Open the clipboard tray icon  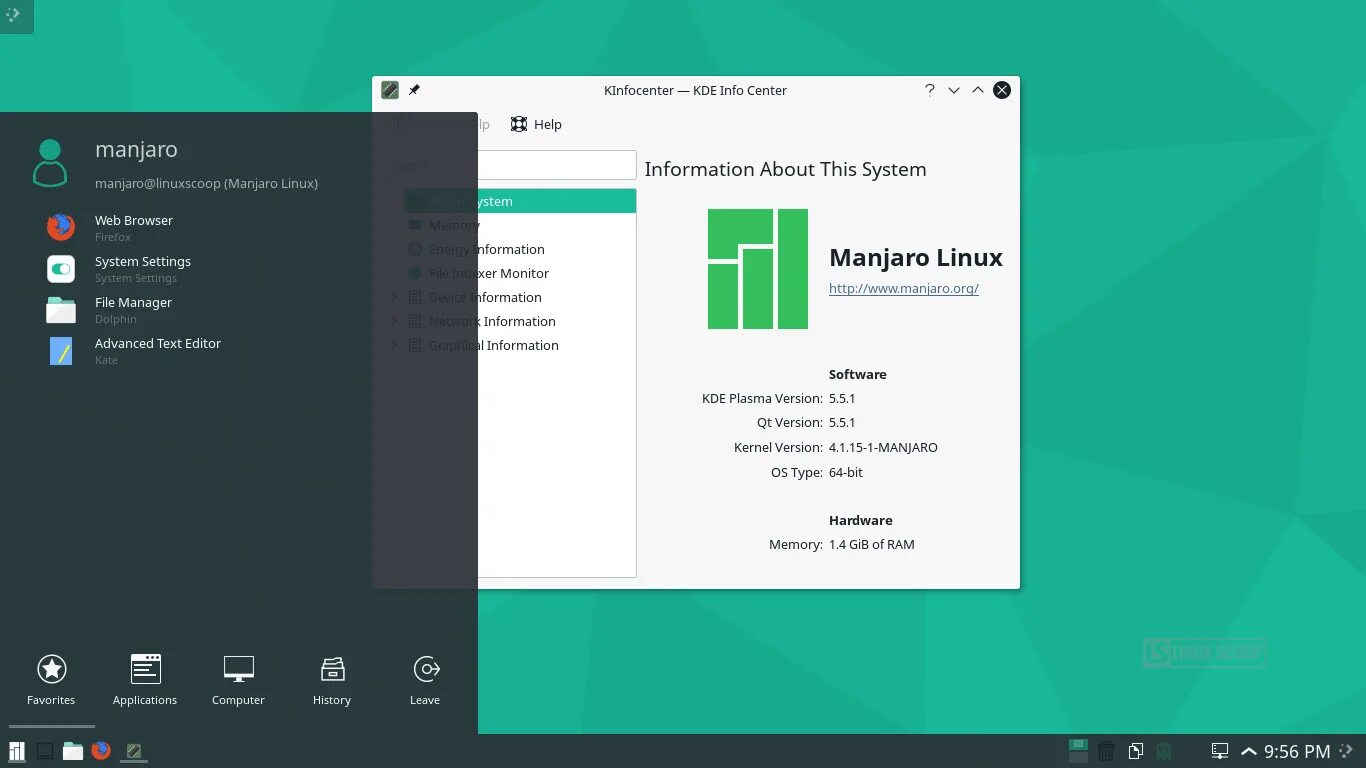pyautogui.click(x=1136, y=751)
